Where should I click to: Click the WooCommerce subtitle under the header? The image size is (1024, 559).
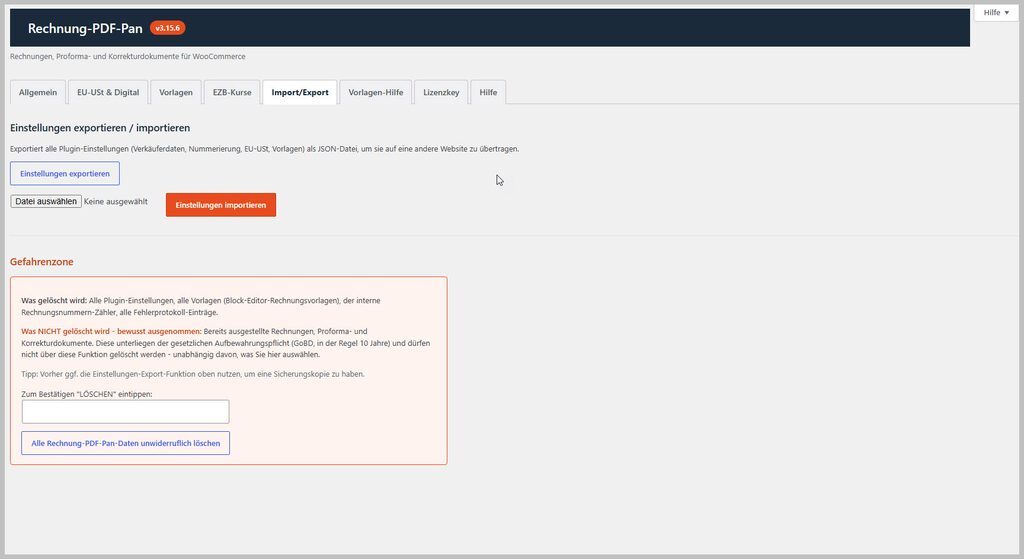(x=127, y=57)
